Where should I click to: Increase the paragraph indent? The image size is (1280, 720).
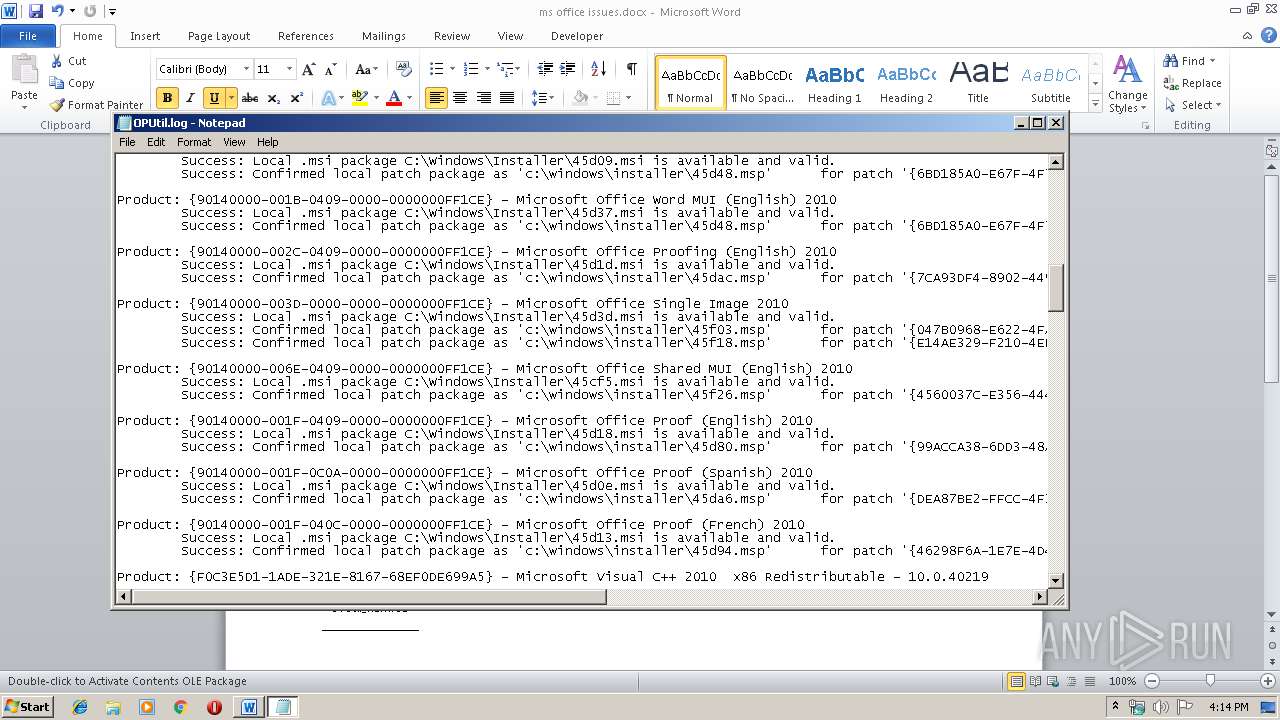(x=567, y=69)
